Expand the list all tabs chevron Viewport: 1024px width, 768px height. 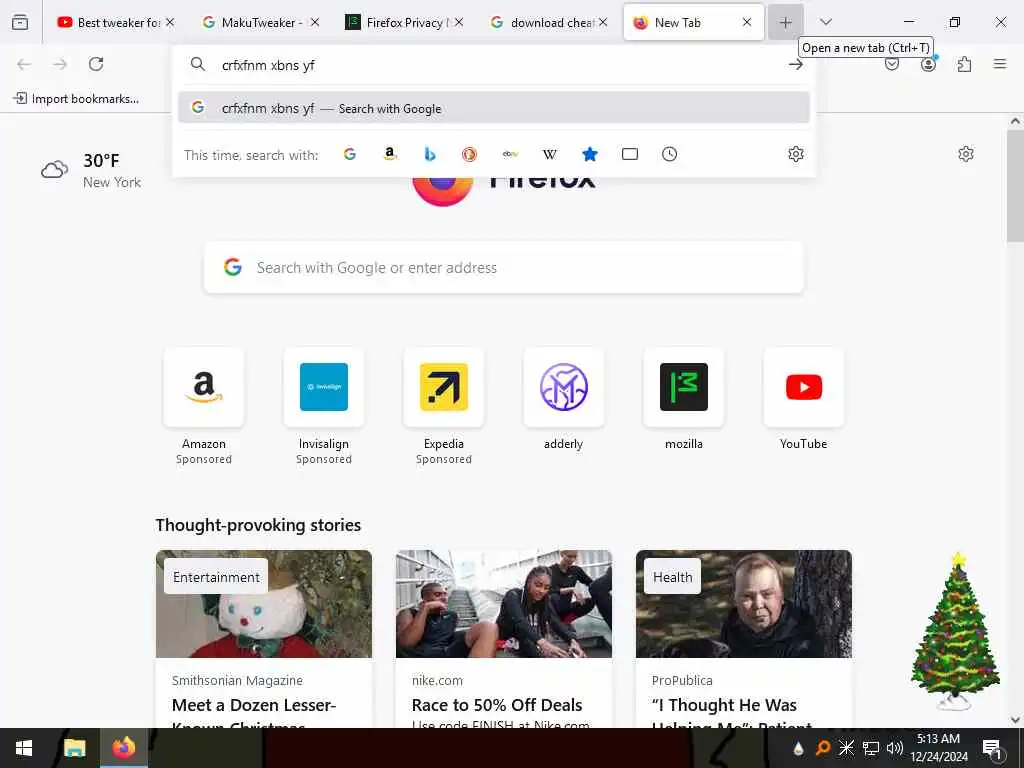pyautogui.click(x=825, y=22)
